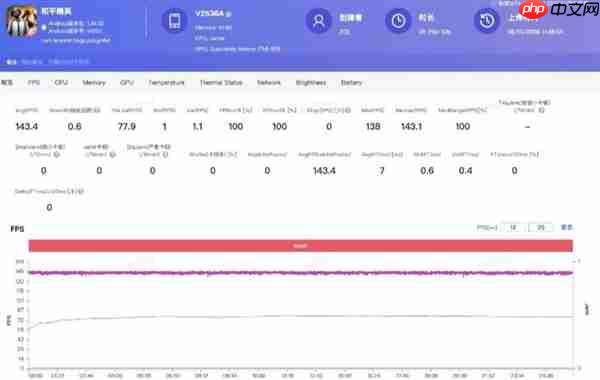Open the FPS tab

pyautogui.click(x=34, y=83)
